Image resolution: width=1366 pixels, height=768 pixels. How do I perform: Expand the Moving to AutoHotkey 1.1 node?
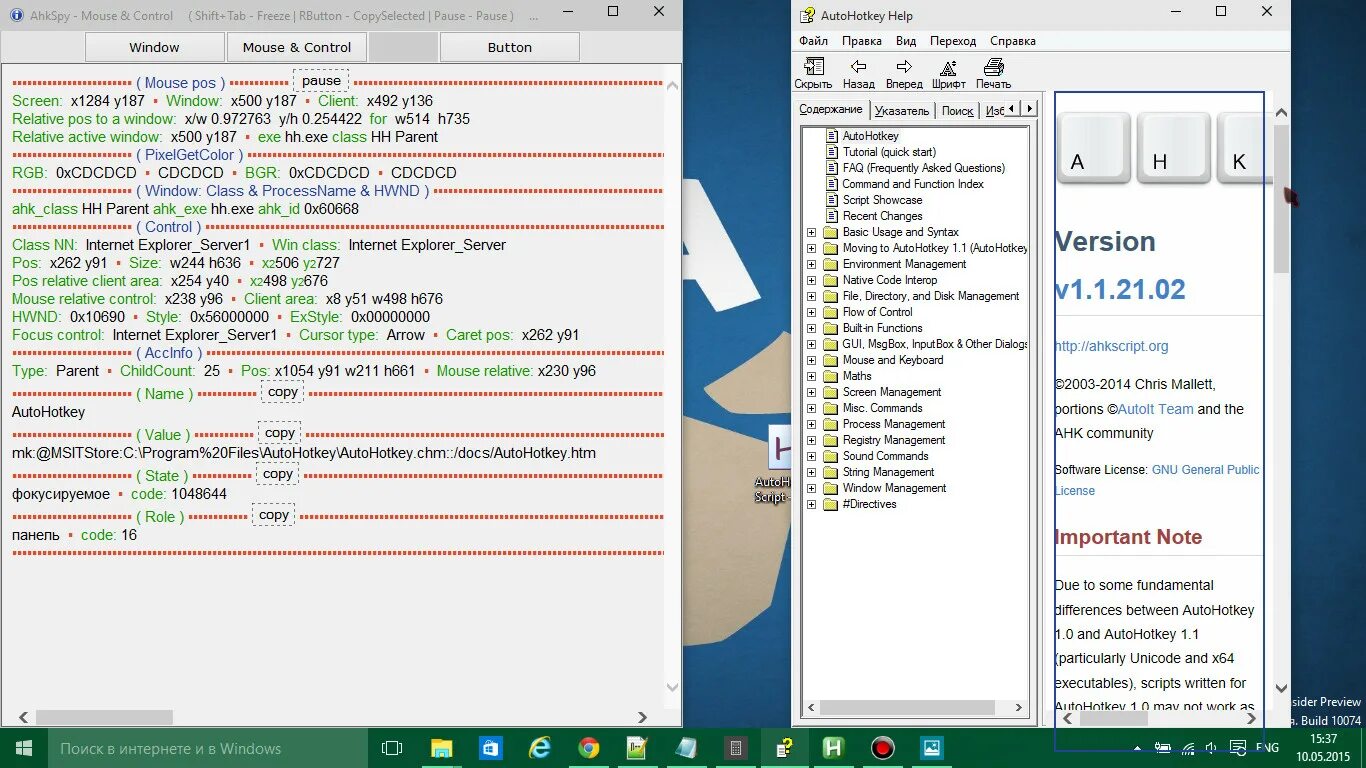(x=811, y=248)
